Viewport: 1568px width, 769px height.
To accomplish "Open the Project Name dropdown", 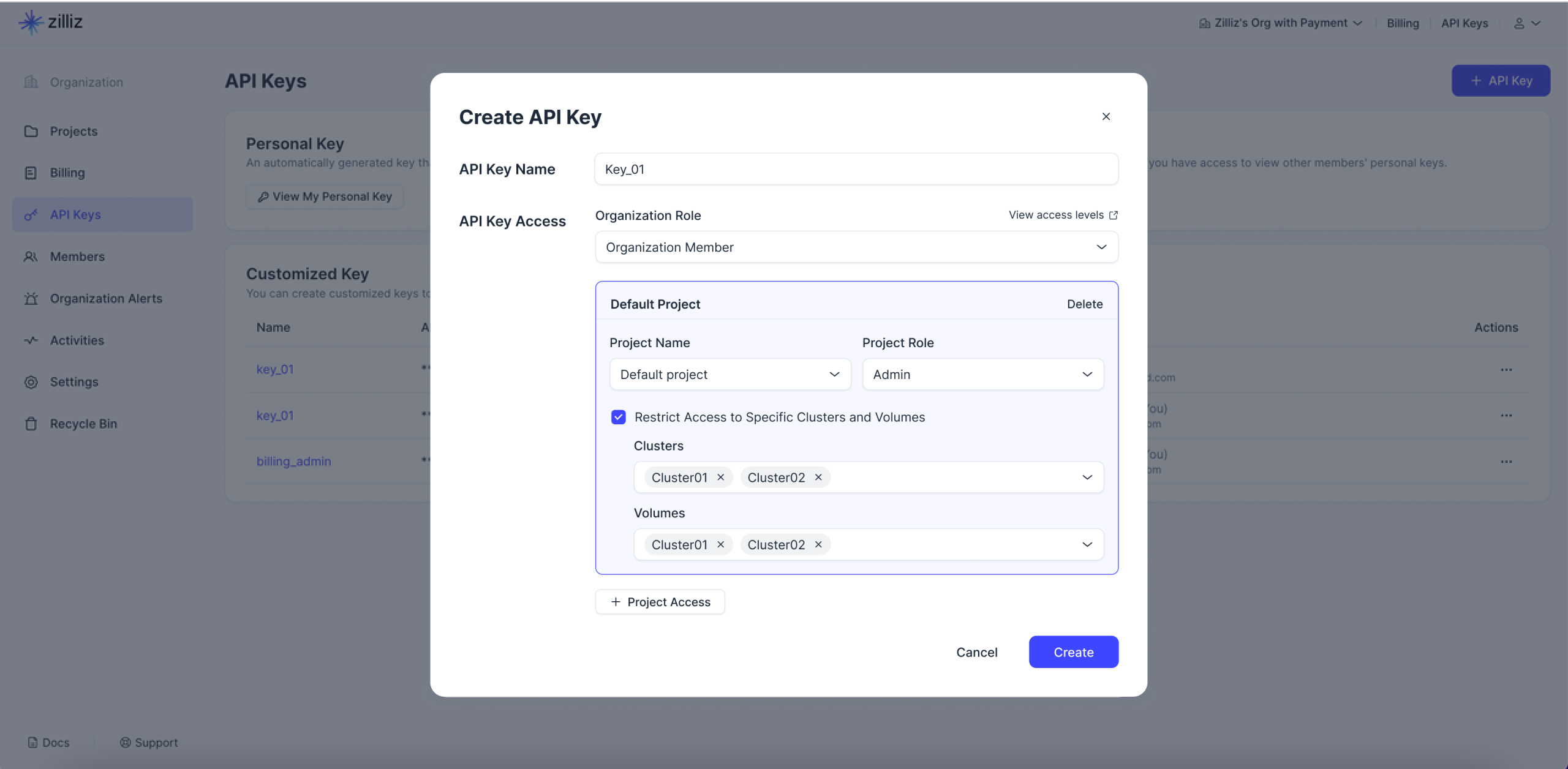I will [x=729, y=374].
